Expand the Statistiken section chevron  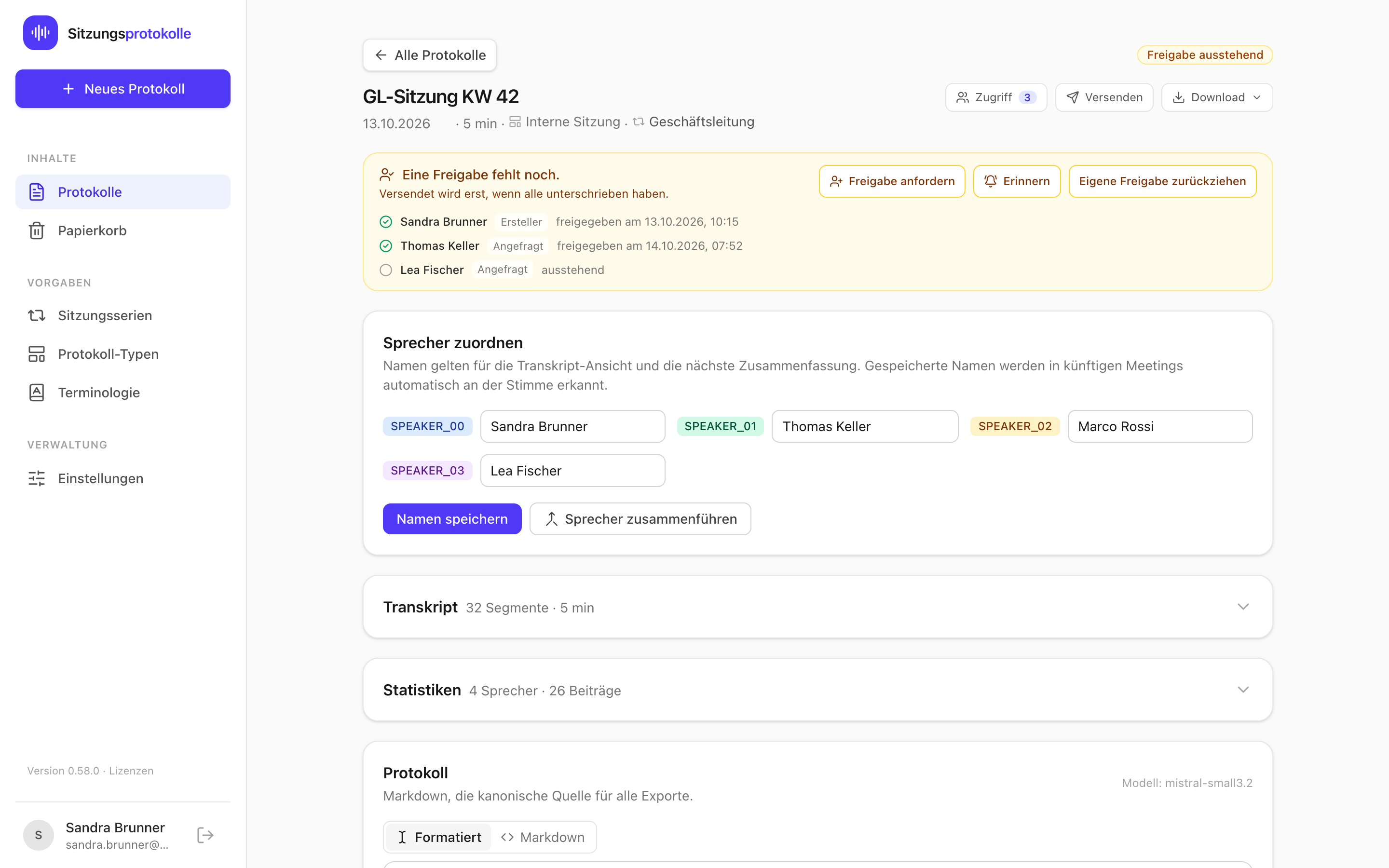[x=1243, y=690]
